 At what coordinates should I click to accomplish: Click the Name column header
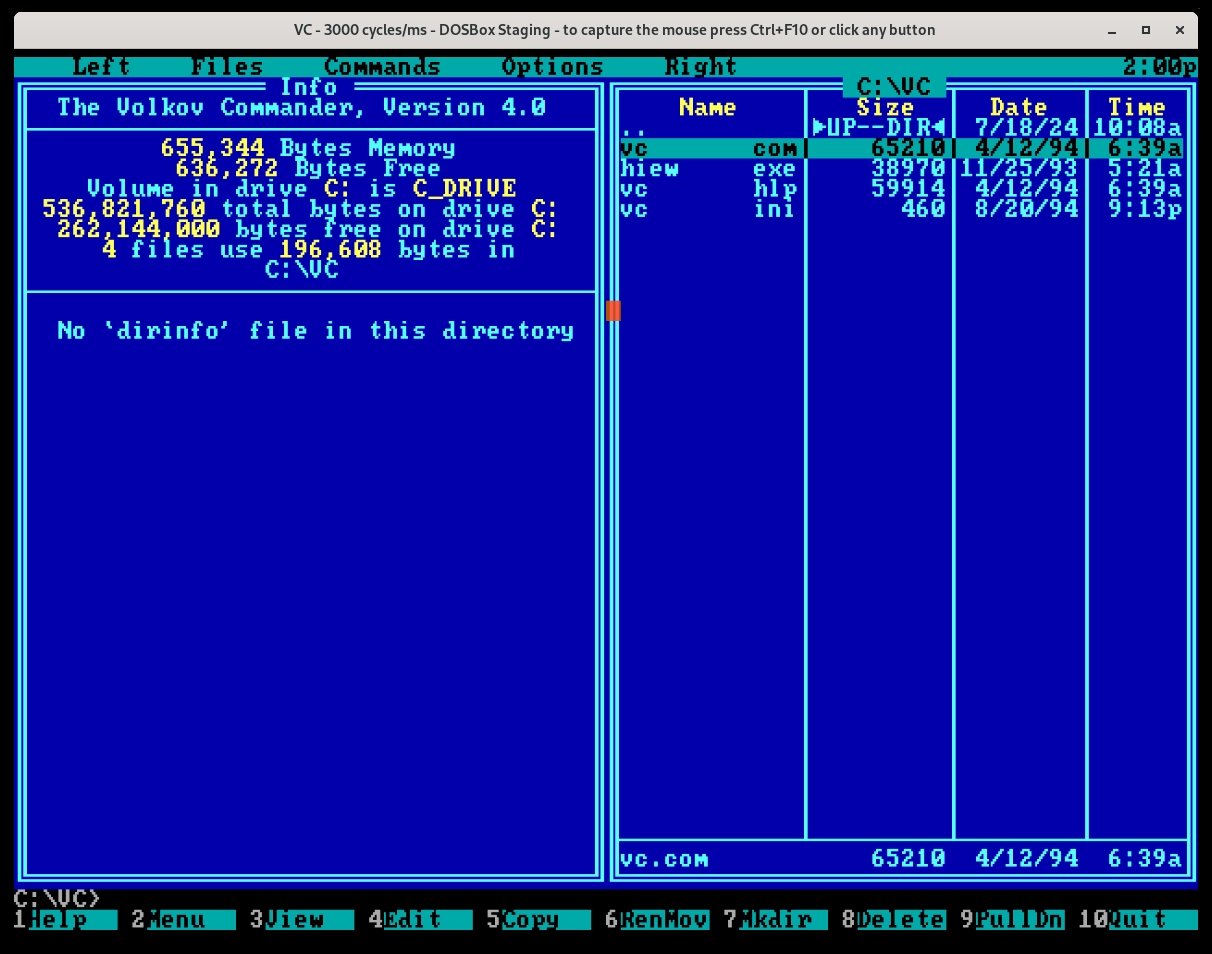coord(707,107)
